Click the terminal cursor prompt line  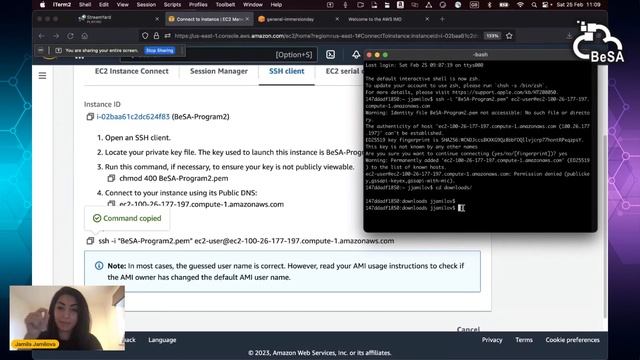(415, 208)
